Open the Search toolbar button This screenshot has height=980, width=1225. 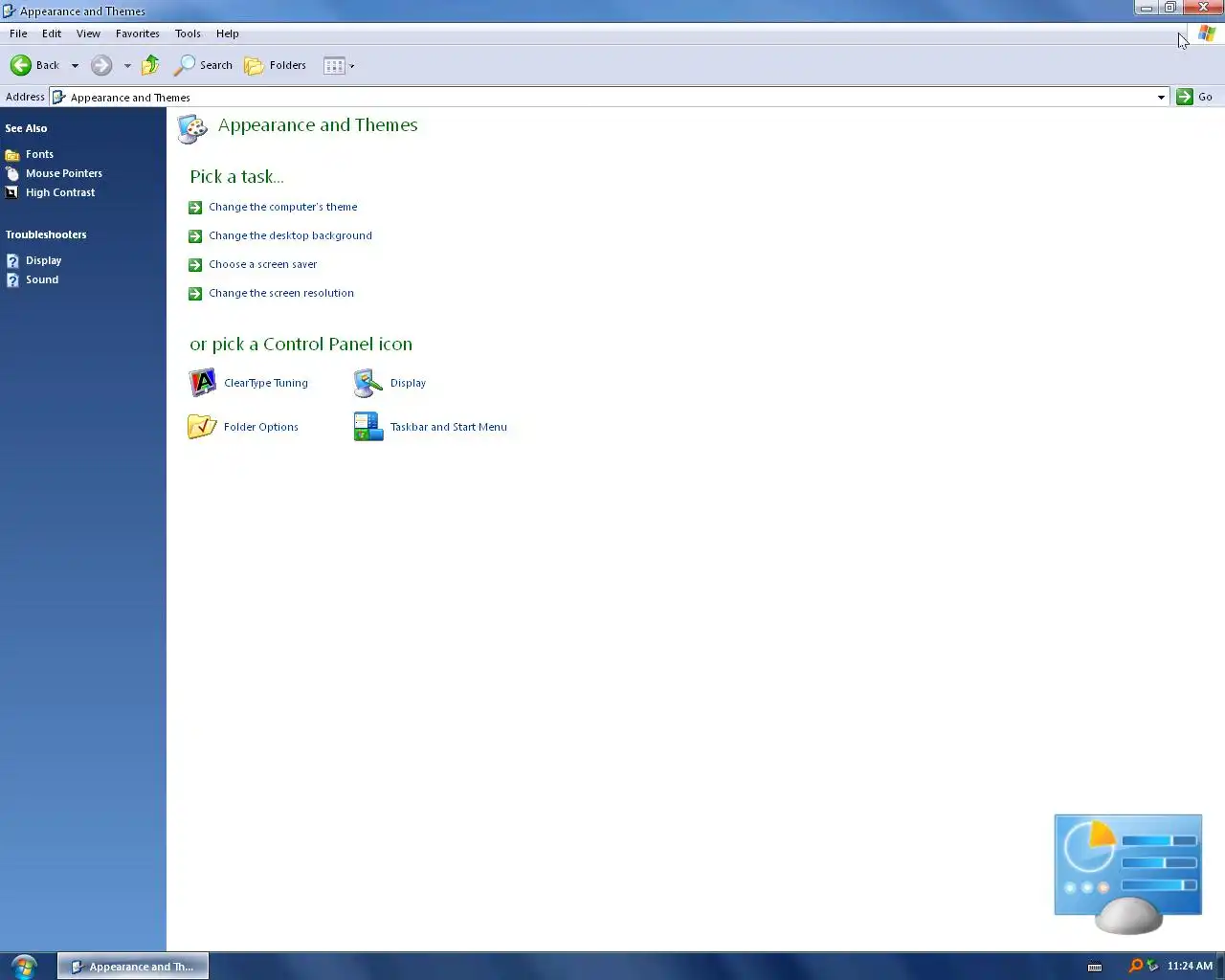(x=203, y=65)
